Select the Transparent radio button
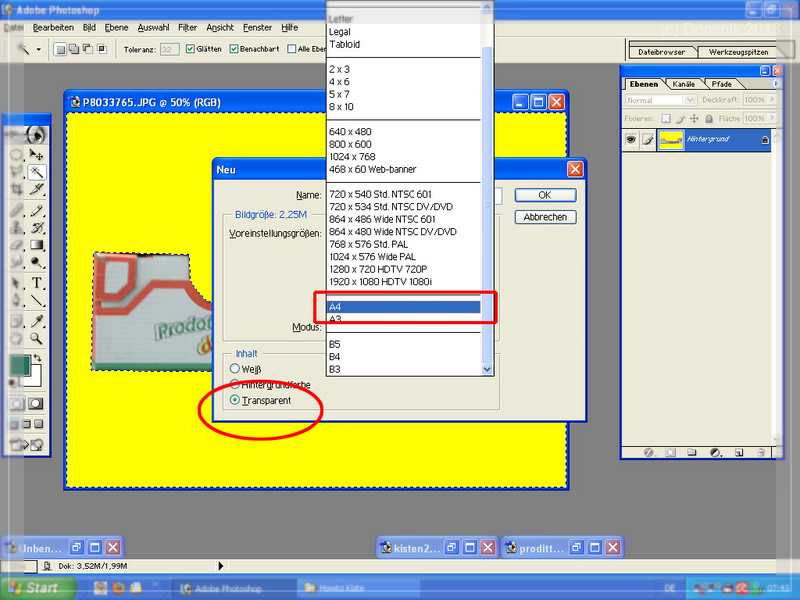 point(235,400)
